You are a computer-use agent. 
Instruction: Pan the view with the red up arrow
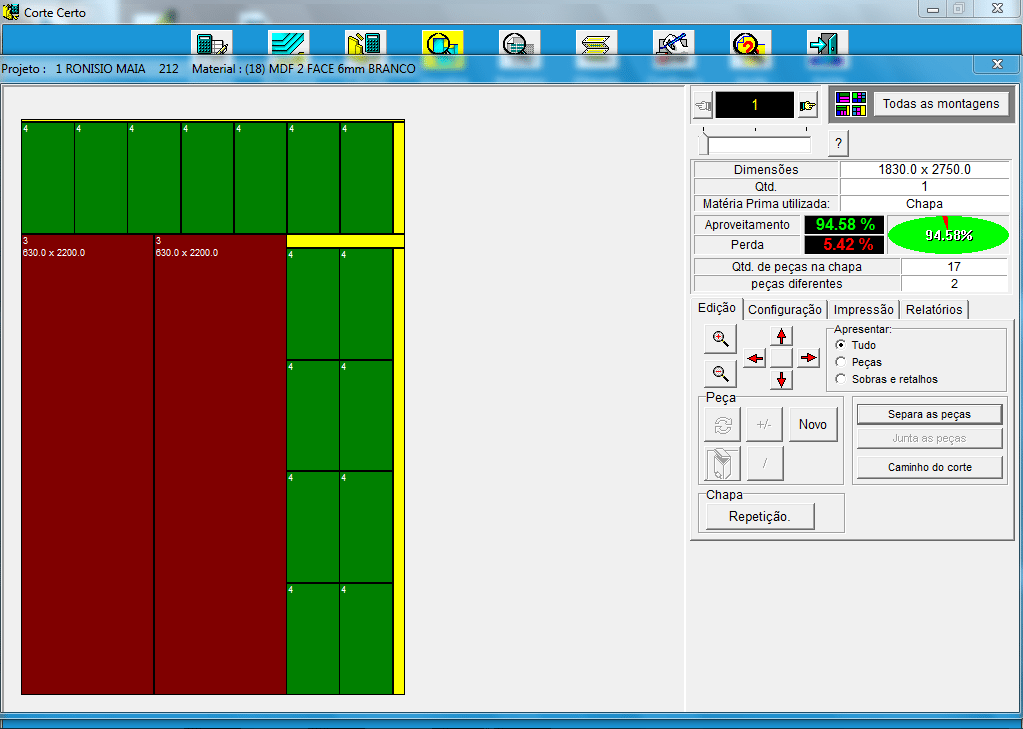coord(782,336)
